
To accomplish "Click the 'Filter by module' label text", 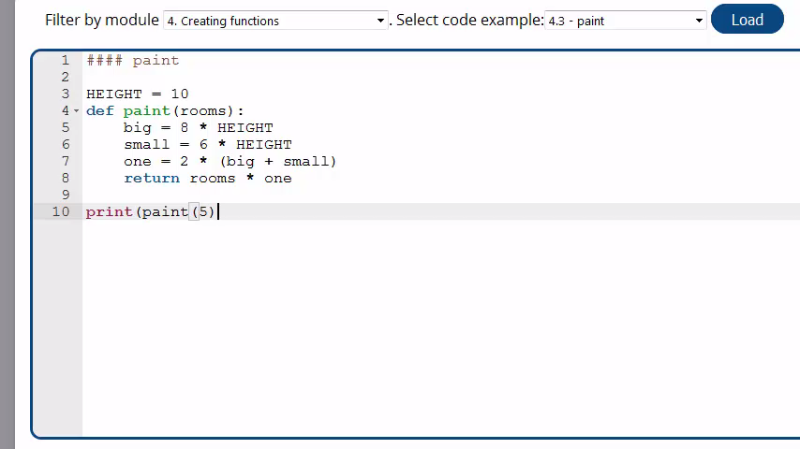I will point(101,20).
